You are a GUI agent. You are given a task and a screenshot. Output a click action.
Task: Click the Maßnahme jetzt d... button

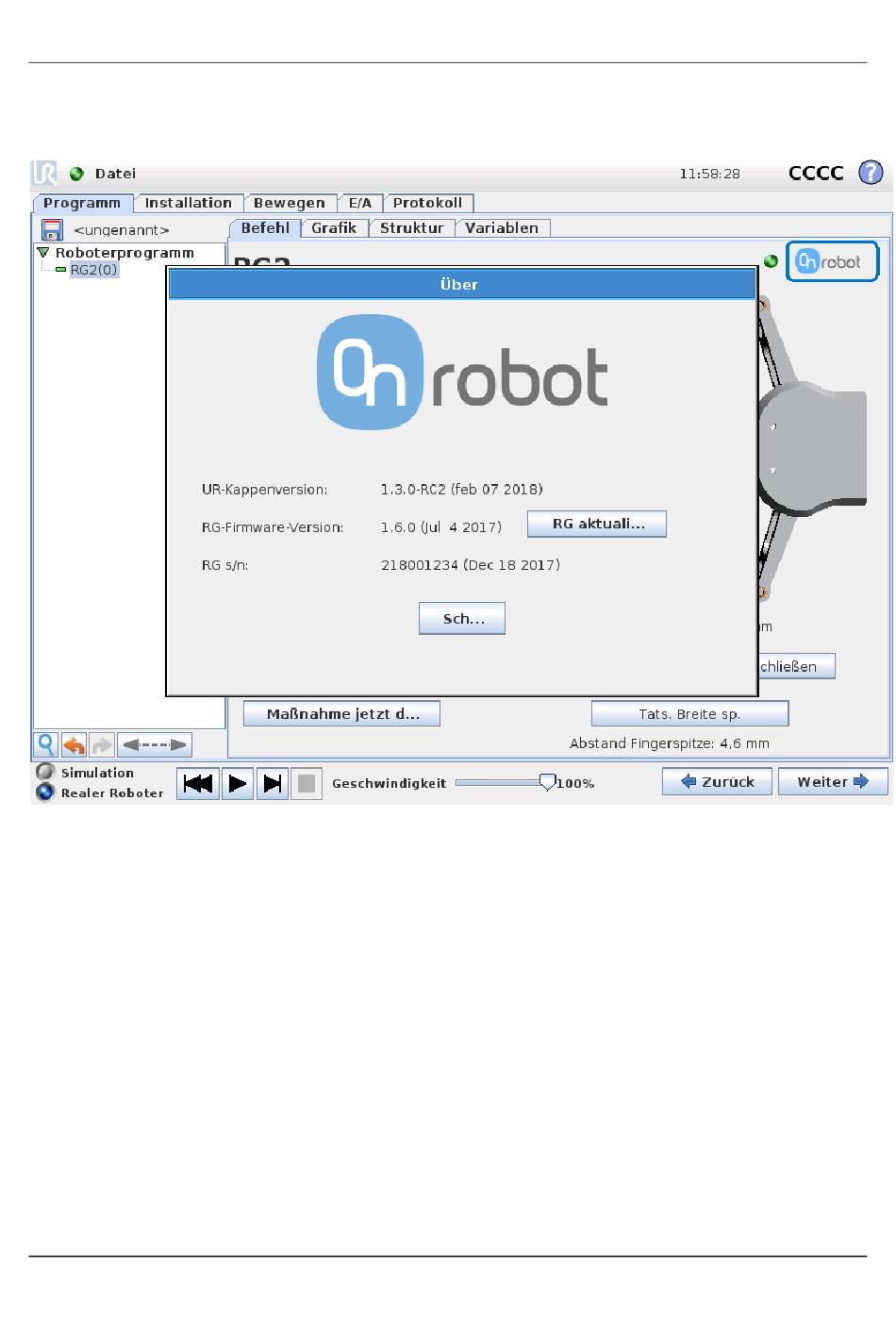point(341,714)
